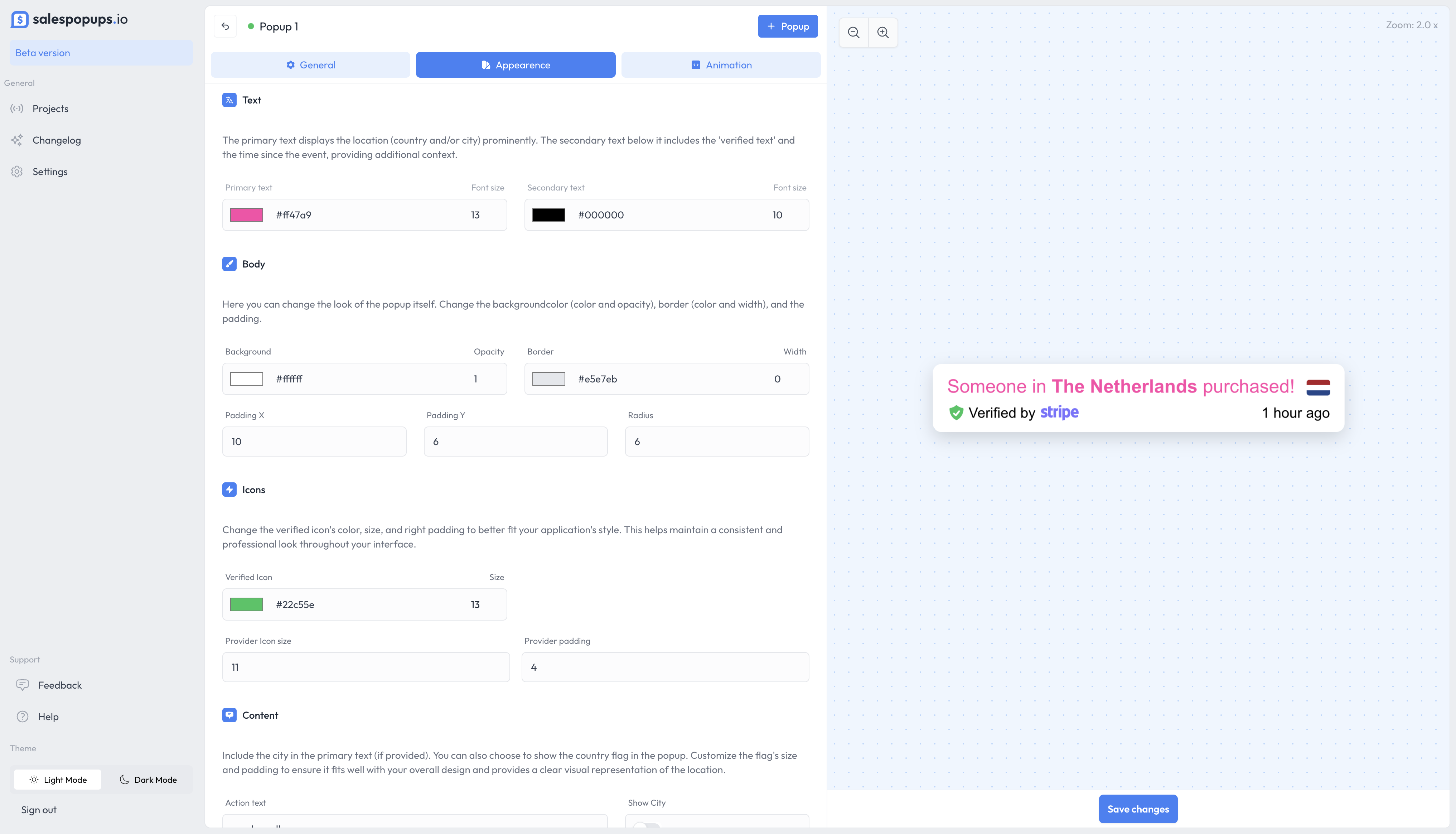Click the back arrow next to Popup 1
This screenshot has width=1456, height=834.
tap(225, 26)
